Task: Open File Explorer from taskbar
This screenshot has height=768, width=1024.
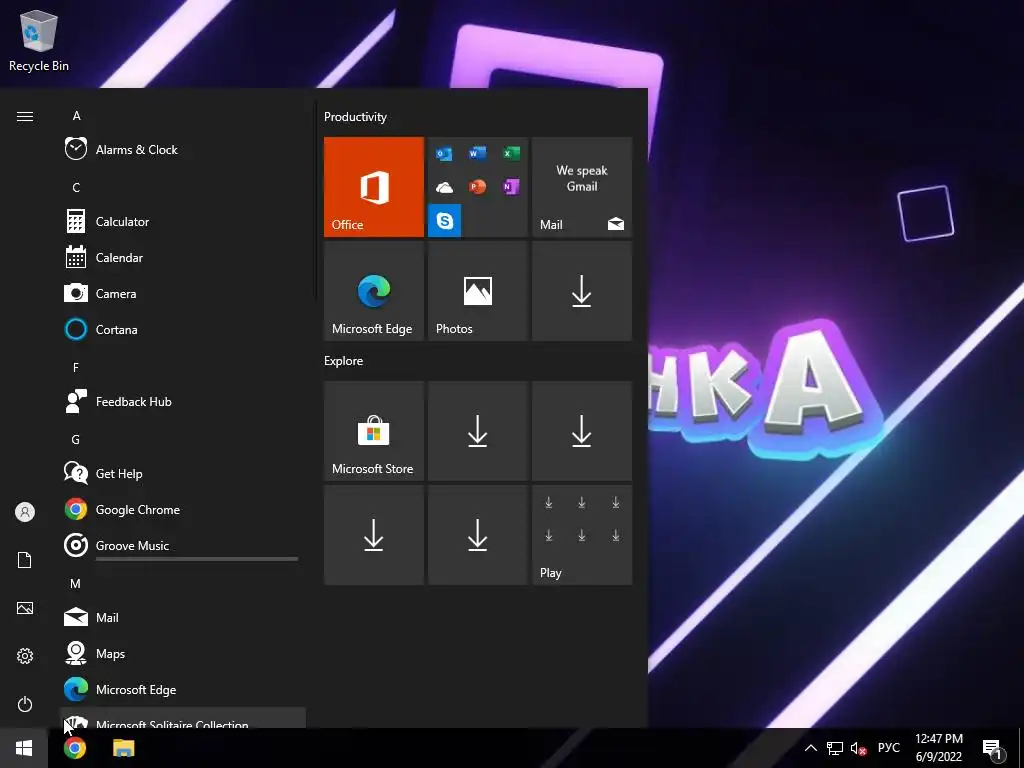Action: point(123,748)
